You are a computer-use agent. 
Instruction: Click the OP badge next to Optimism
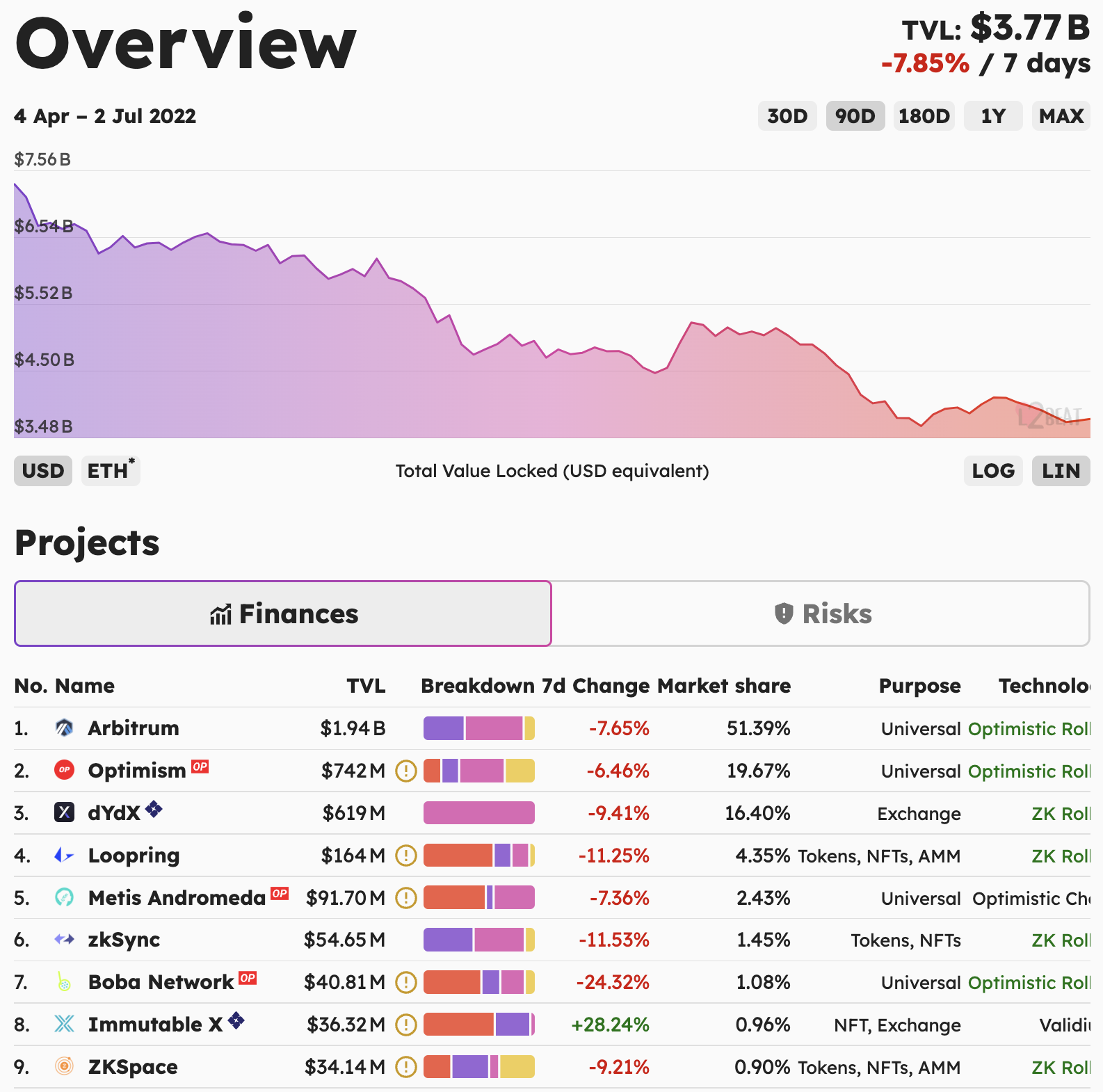[x=200, y=766]
